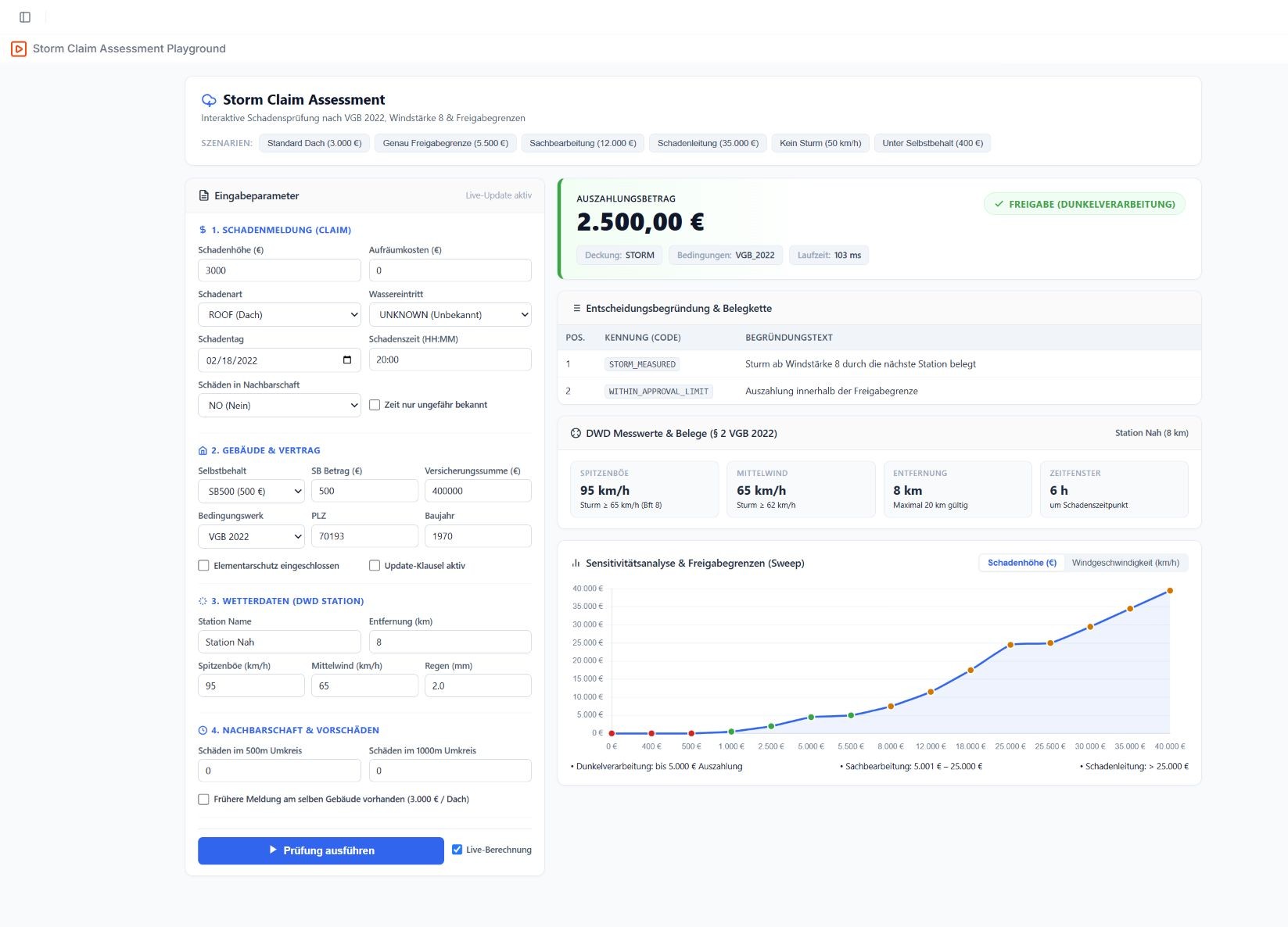This screenshot has height=927, width=1288.
Task: Open the calendar picker in Schadentag field
Action: click(x=347, y=360)
